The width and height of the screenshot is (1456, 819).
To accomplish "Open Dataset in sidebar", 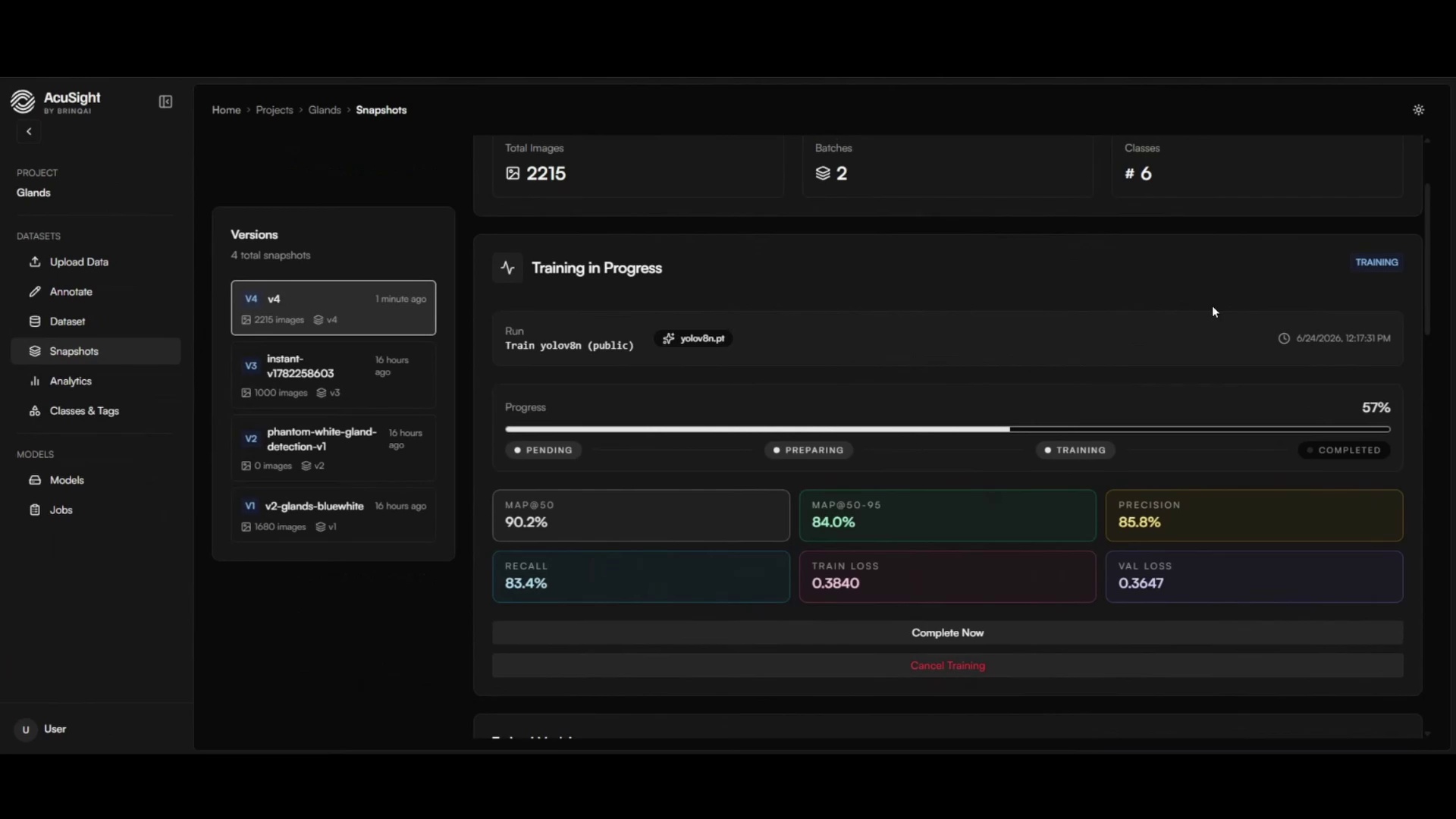I will [96, 322].
